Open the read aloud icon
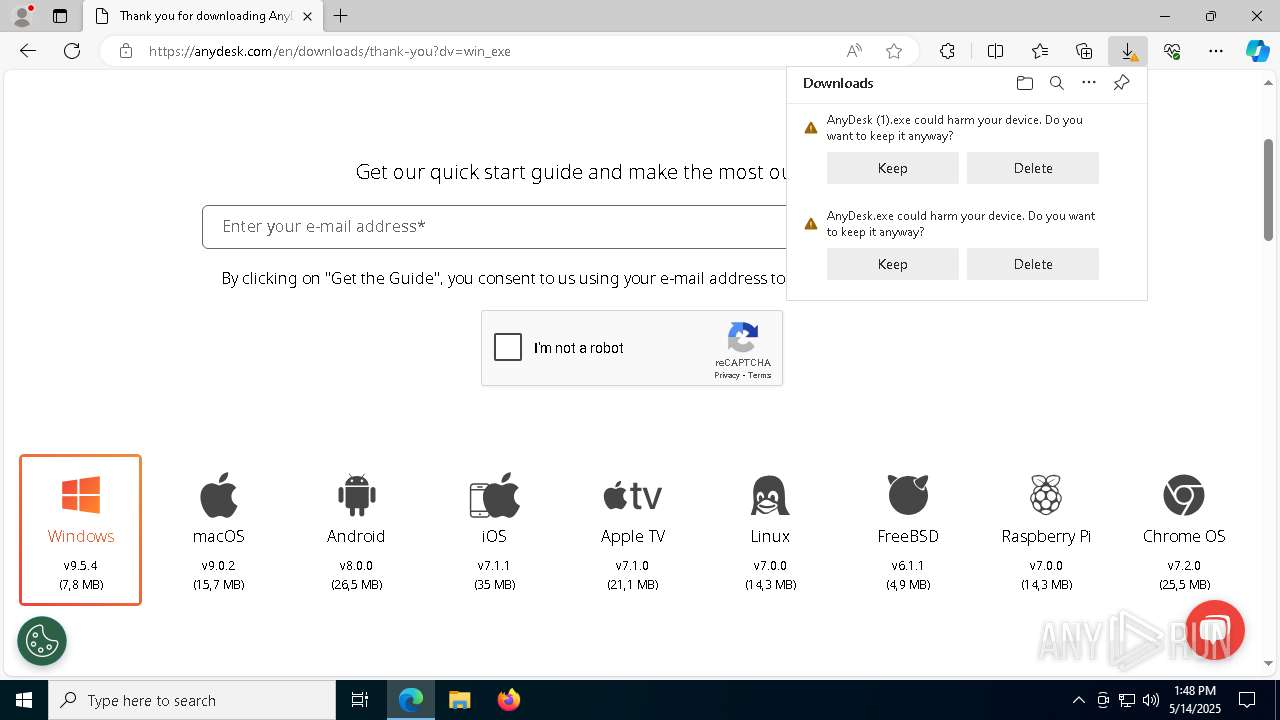The image size is (1280, 720). 854,51
